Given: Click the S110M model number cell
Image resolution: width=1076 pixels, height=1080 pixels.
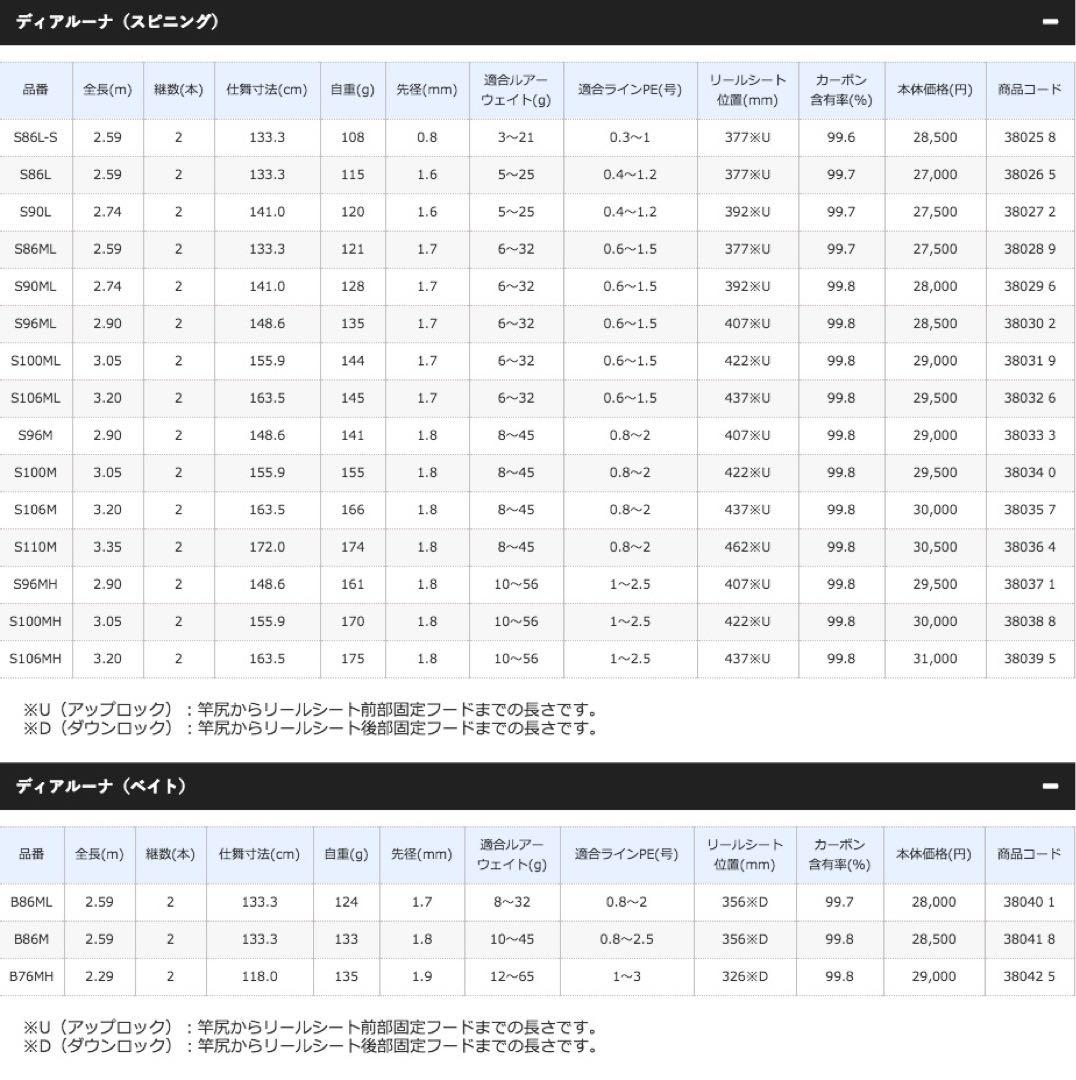Looking at the screenshot, I should point(35,547).
